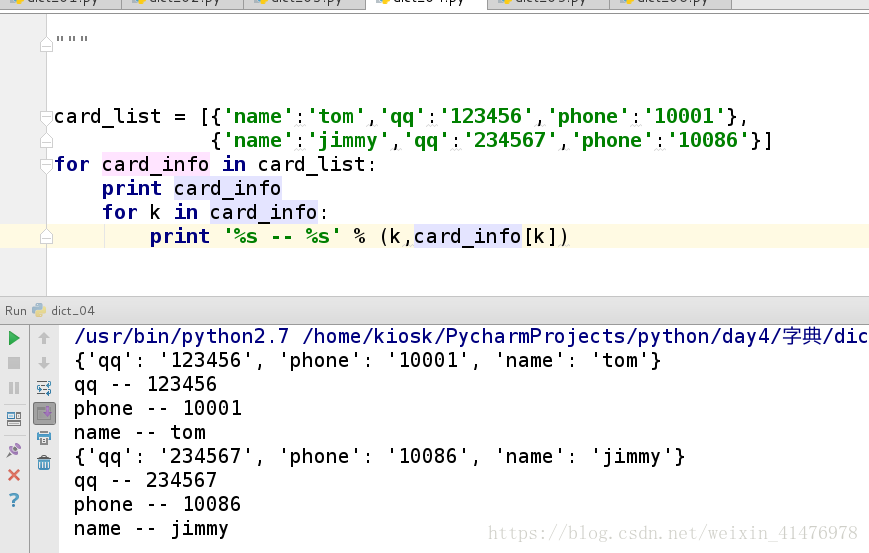Click the grey Stop process square
This screenshot has width=869, height=553.
tap(14, 363)
